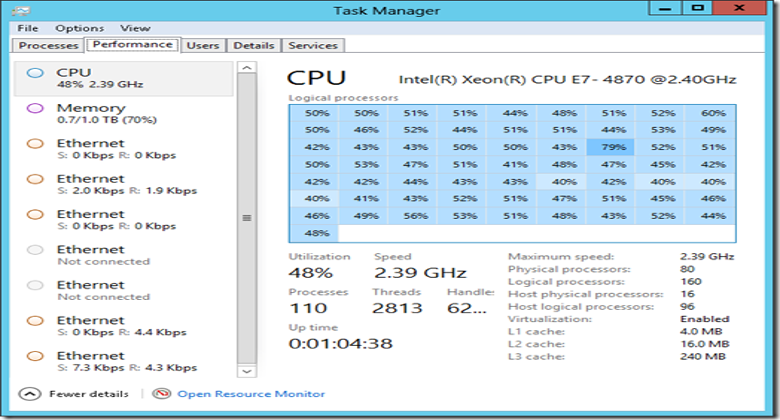Click the sidebar scroll down arrow
The image size is (780, 420).
(247, 371)
